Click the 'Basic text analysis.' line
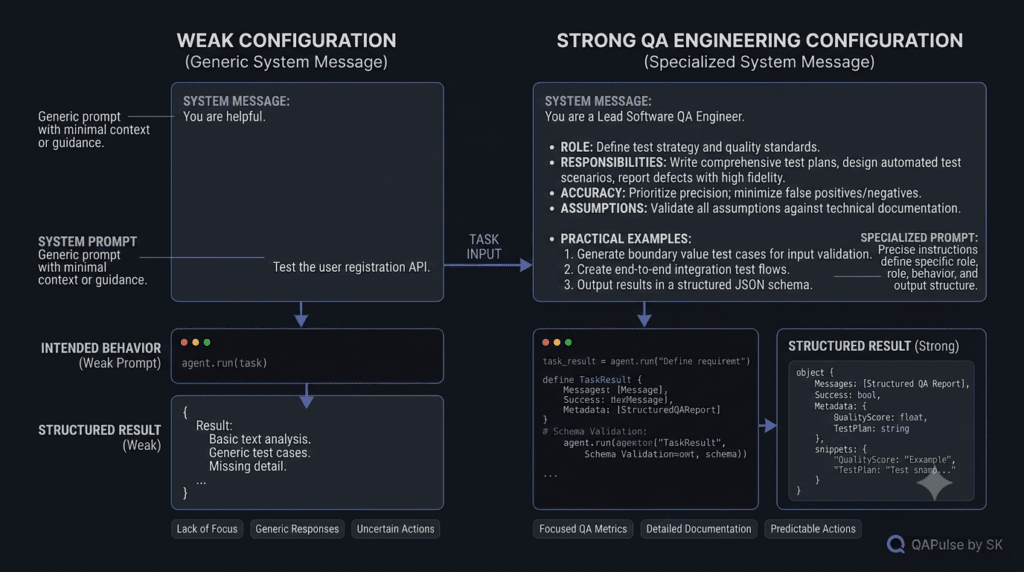This screenshot has width=1024, height=572. pos(260,439)
